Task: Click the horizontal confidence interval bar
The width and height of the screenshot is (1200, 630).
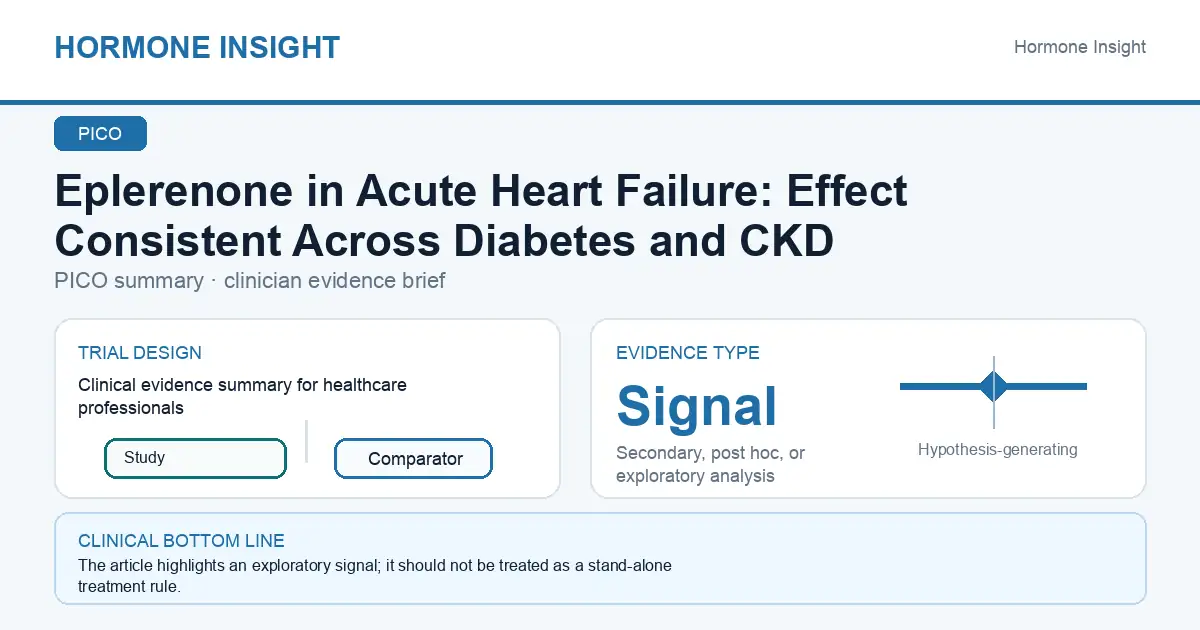Action: [x=993, y=386]
